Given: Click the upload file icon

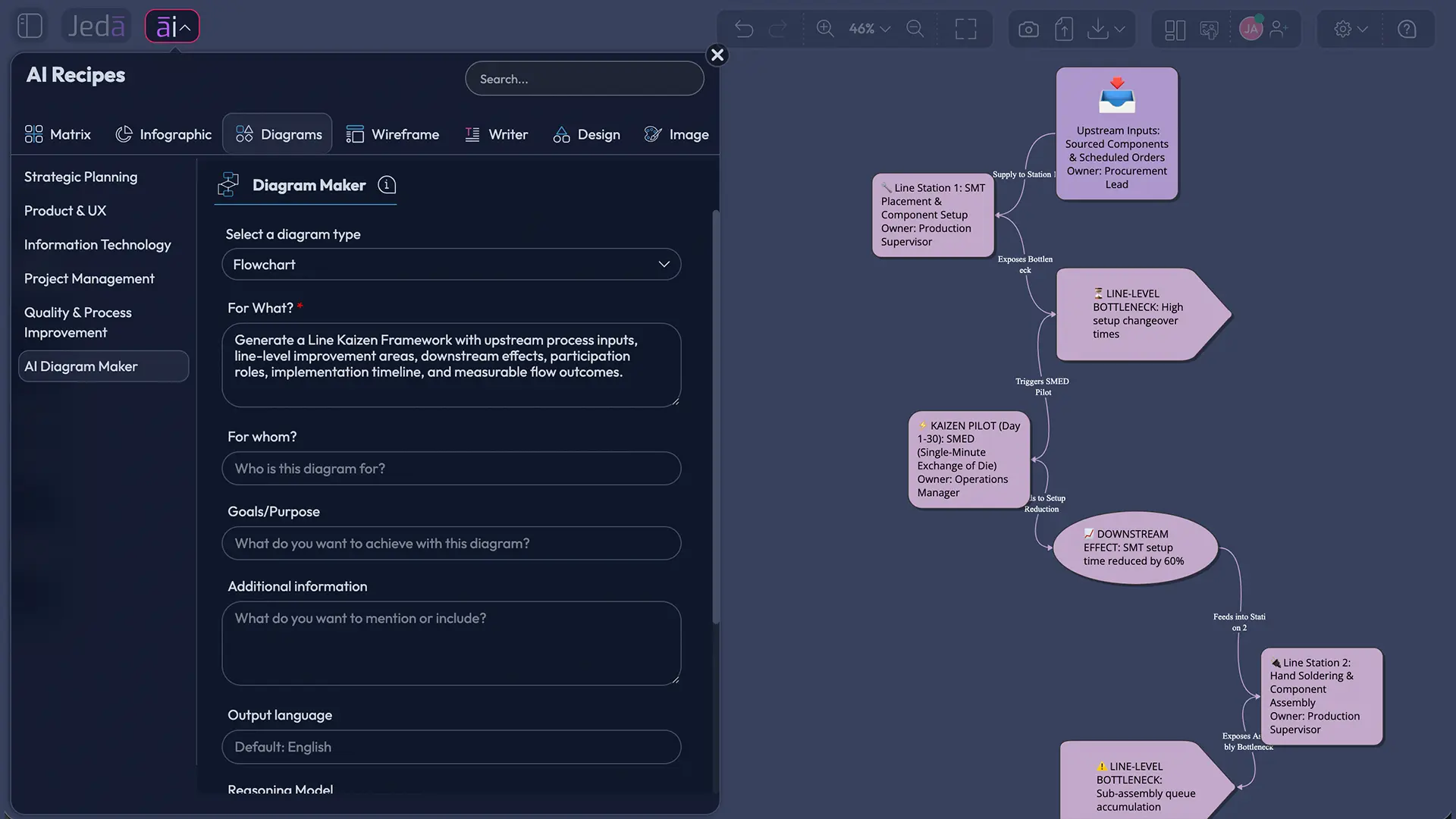Looking at the screenshot, I should [x=1064, y=29].
